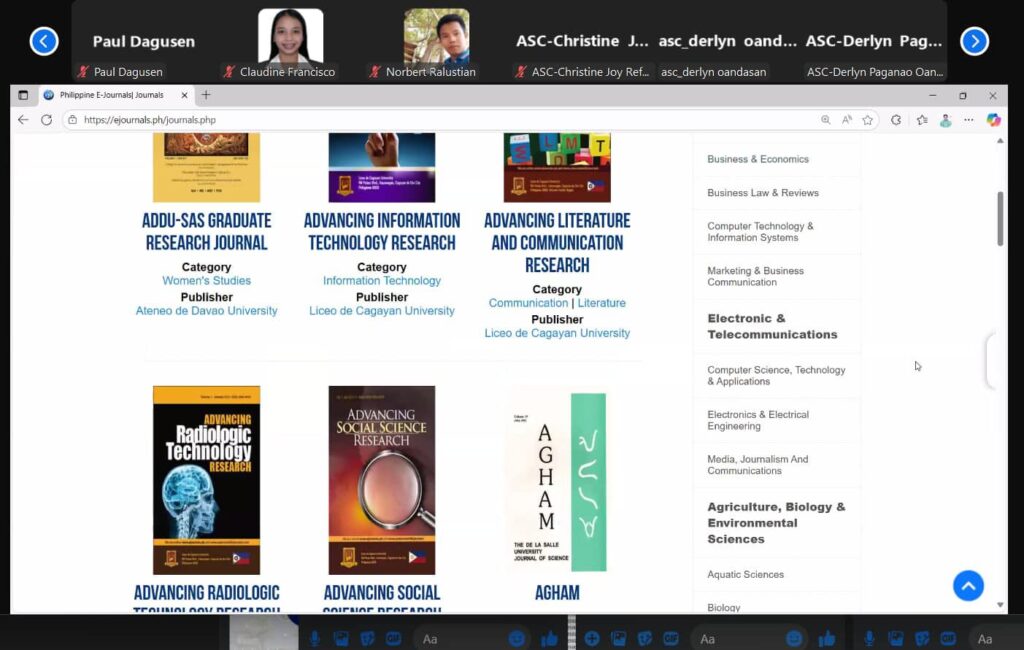Show next participants with the right arrow button

[x=974, y=41]
